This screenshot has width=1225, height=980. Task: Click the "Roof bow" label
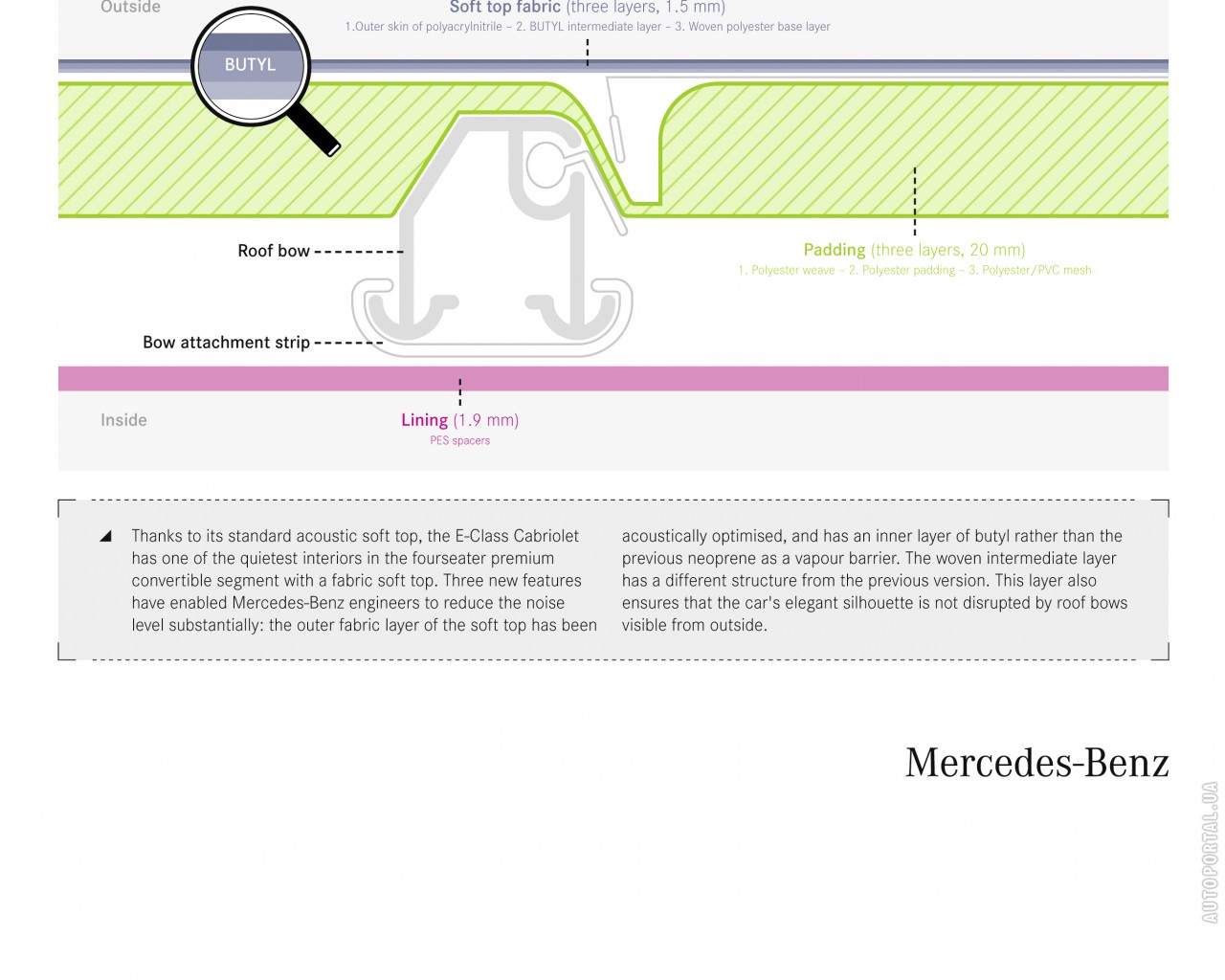[274, 251]
